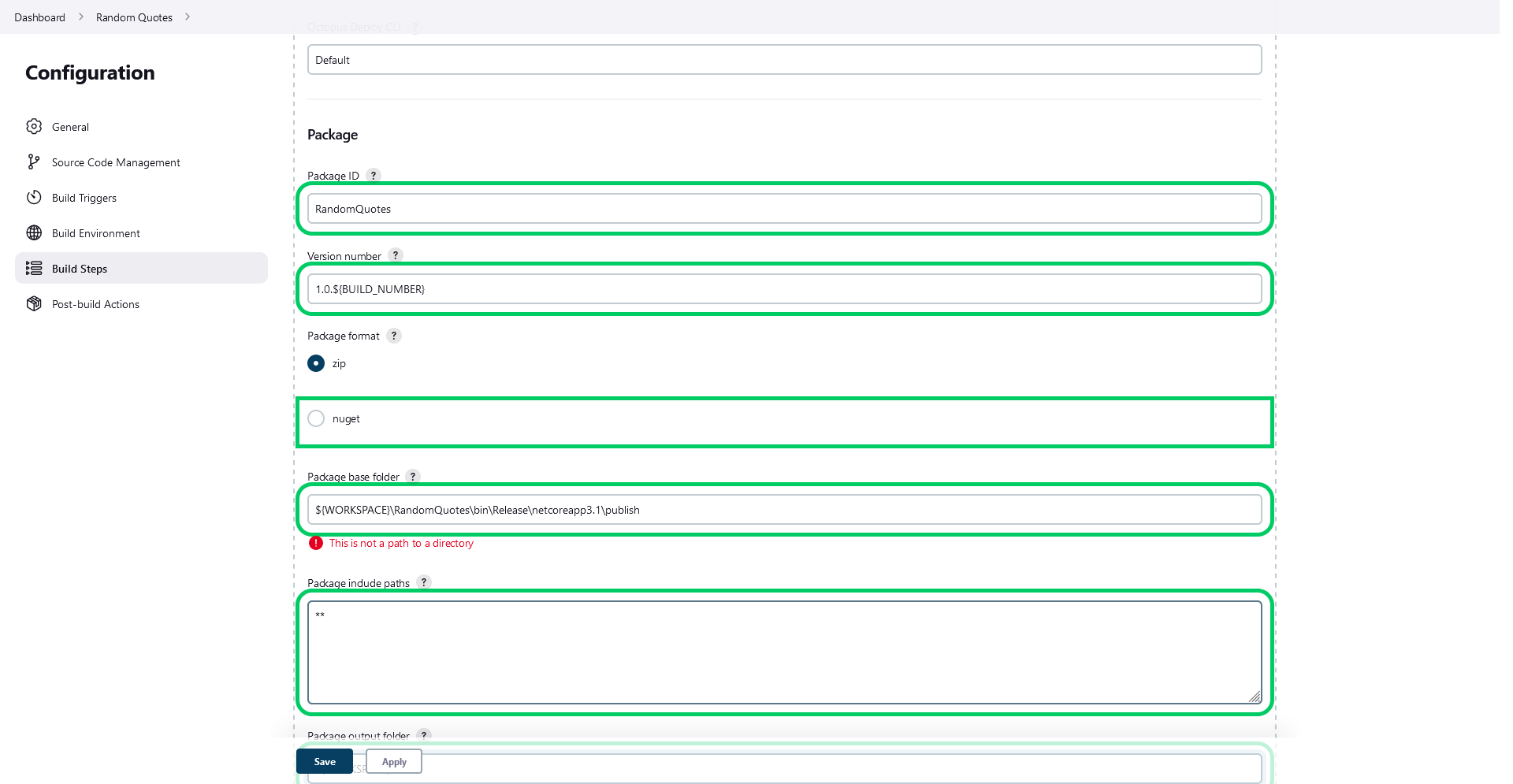Go to Build Steps section
The image size is (1513, 784).
pyautogui.click(x=142, y=268)
